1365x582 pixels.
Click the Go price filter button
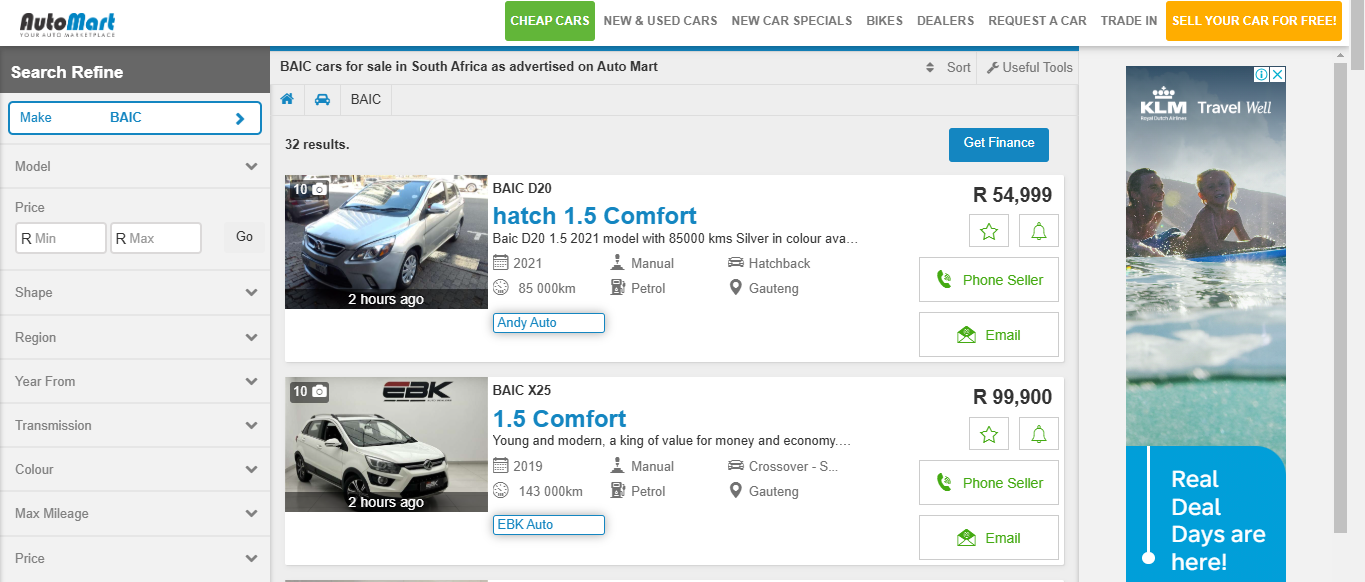pyautogui.click(x=244, y=238)
